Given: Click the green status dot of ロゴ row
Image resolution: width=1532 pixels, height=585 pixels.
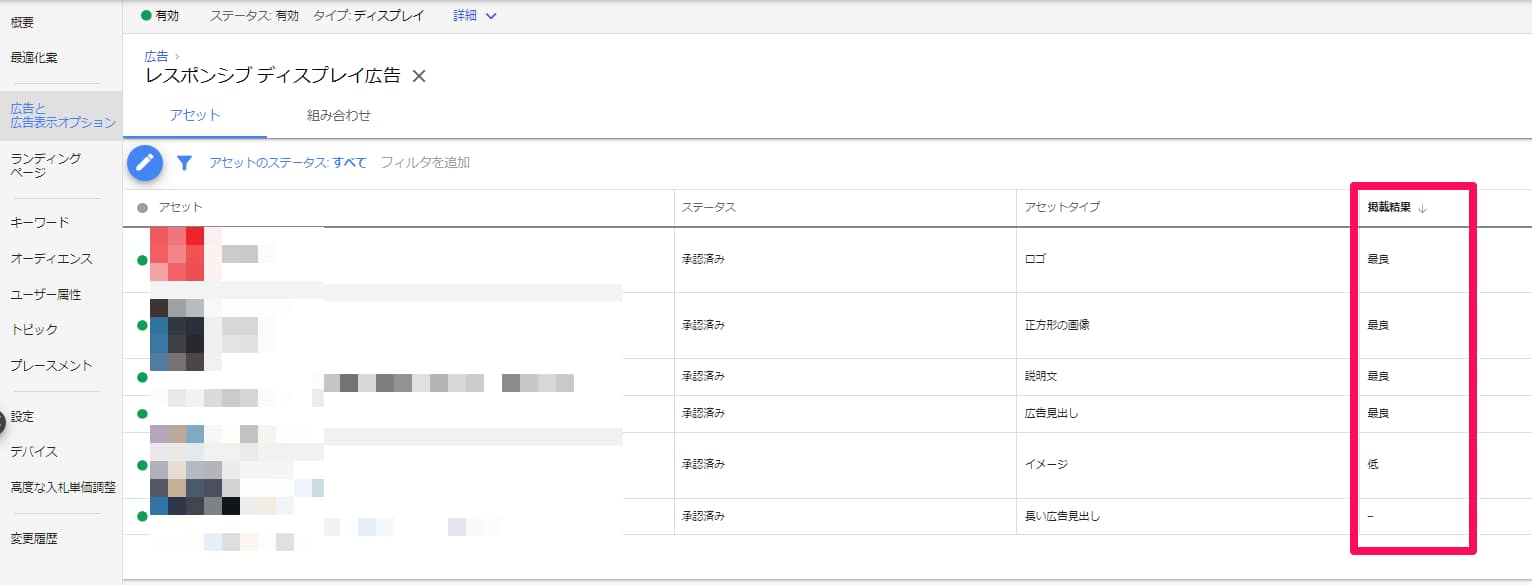Looking at the screenshot, I should click(143, 260).
